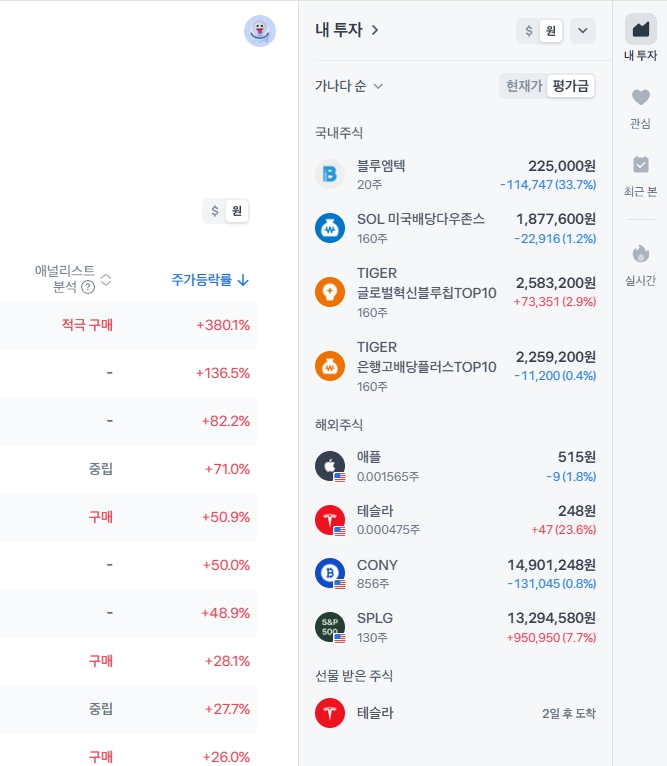
Task: Click the +48.9% price change value
Action: 226,613
